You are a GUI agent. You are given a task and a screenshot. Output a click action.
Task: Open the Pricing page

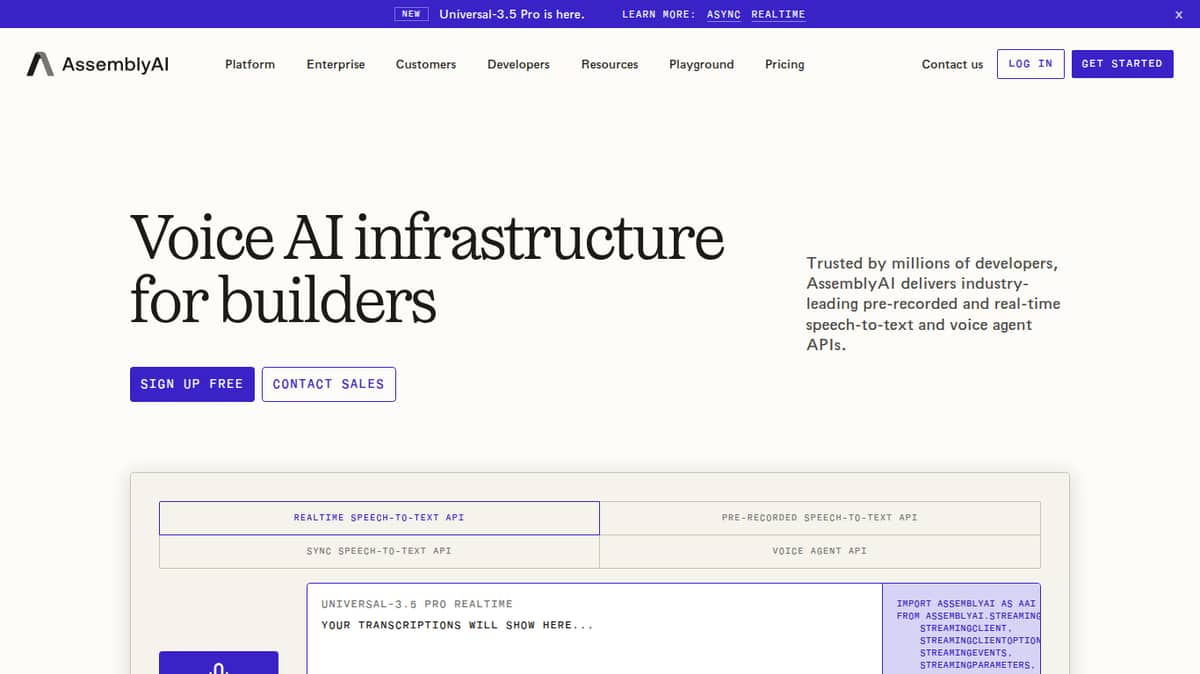pyautogui.click(x=785, y=64)
